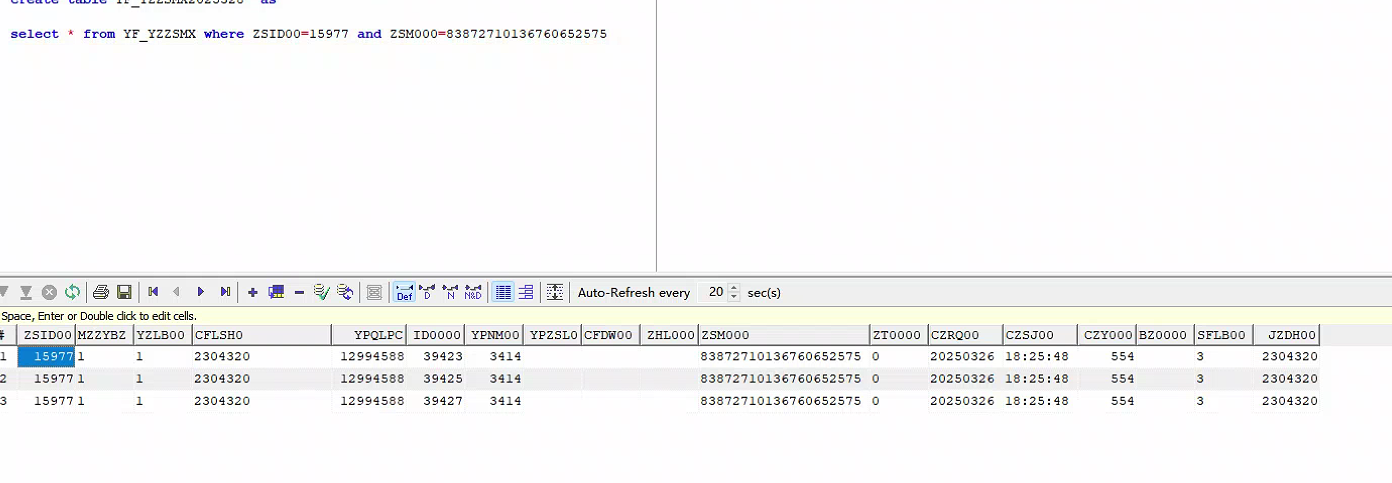Click the CFLSH0 column header
Image resolution: width=1392 pixels, height=483 pixels.
click(261, 335)
